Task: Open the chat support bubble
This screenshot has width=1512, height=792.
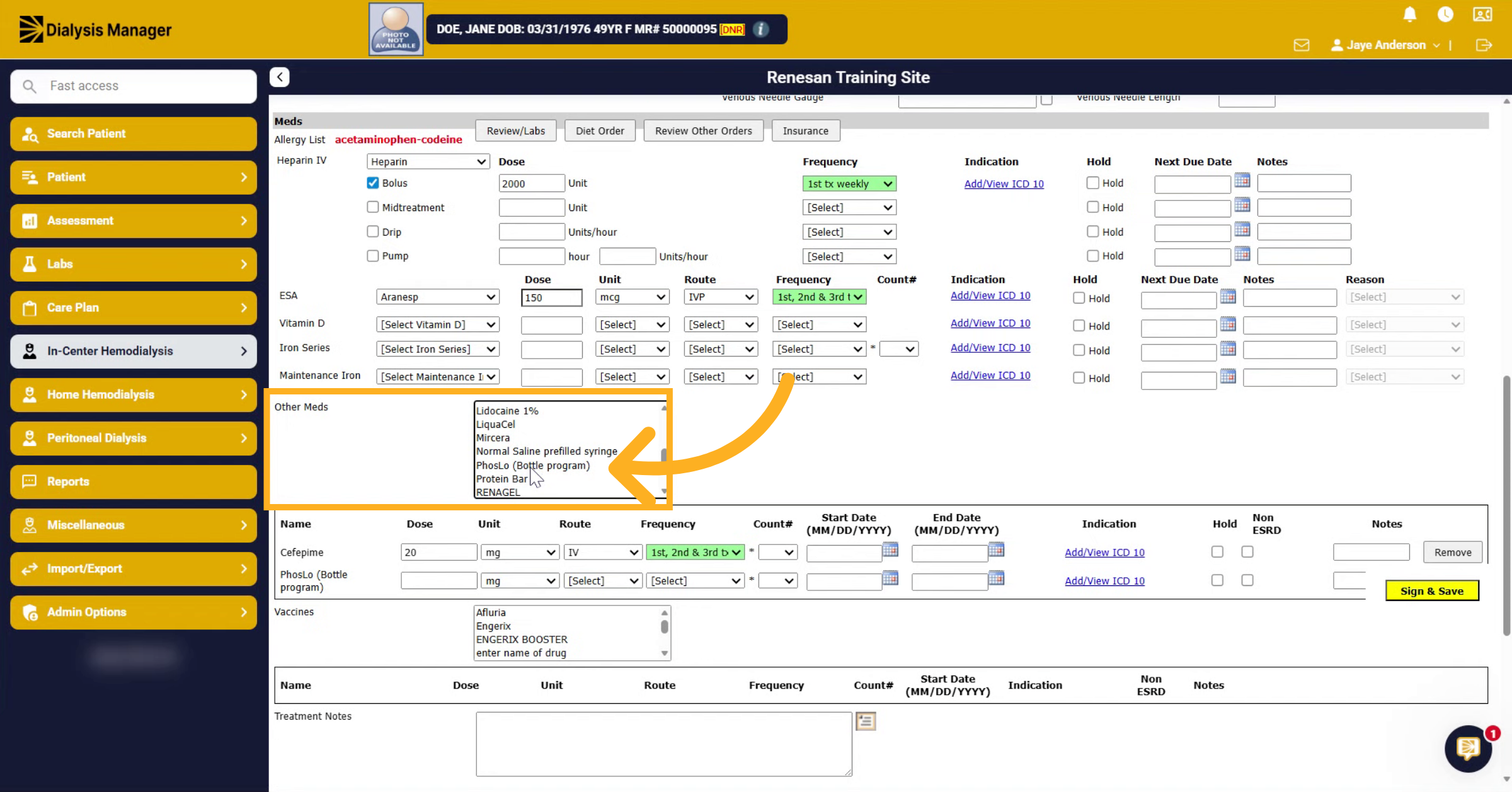Action: pos(1468,748)
